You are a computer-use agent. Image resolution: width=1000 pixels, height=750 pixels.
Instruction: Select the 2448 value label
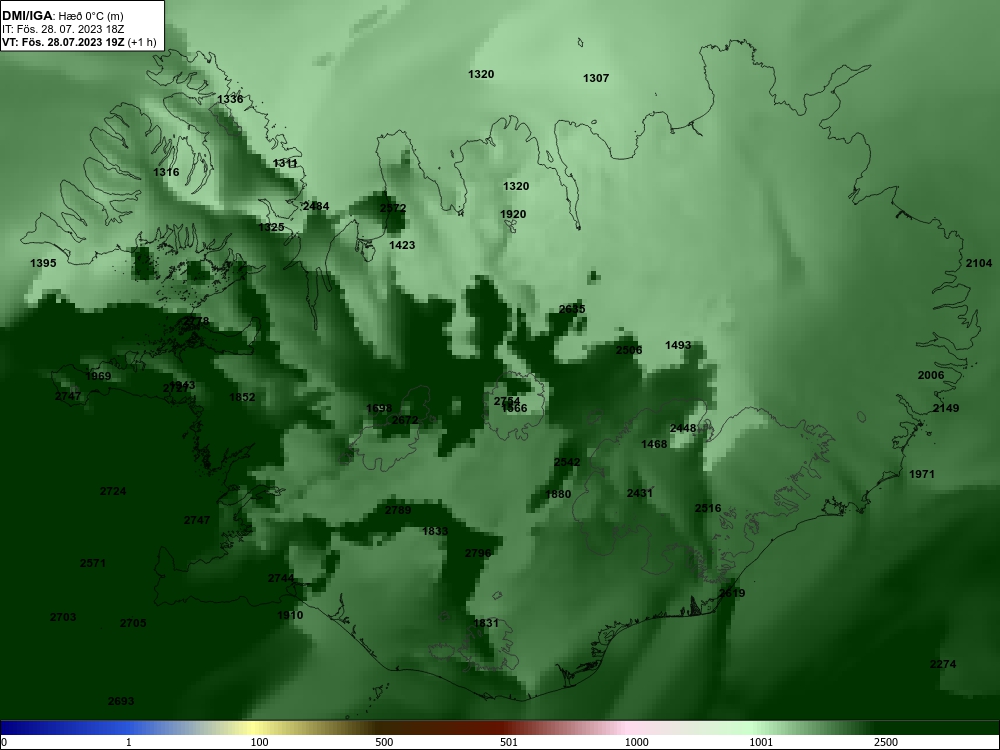(x=683, y=428)
